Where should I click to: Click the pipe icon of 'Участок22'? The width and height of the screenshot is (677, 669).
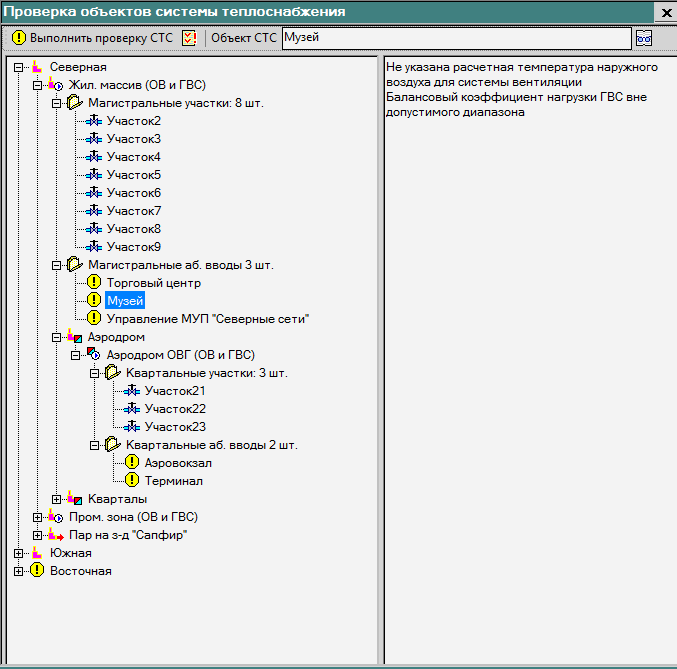pyautogui.click(x=132, y=409)
